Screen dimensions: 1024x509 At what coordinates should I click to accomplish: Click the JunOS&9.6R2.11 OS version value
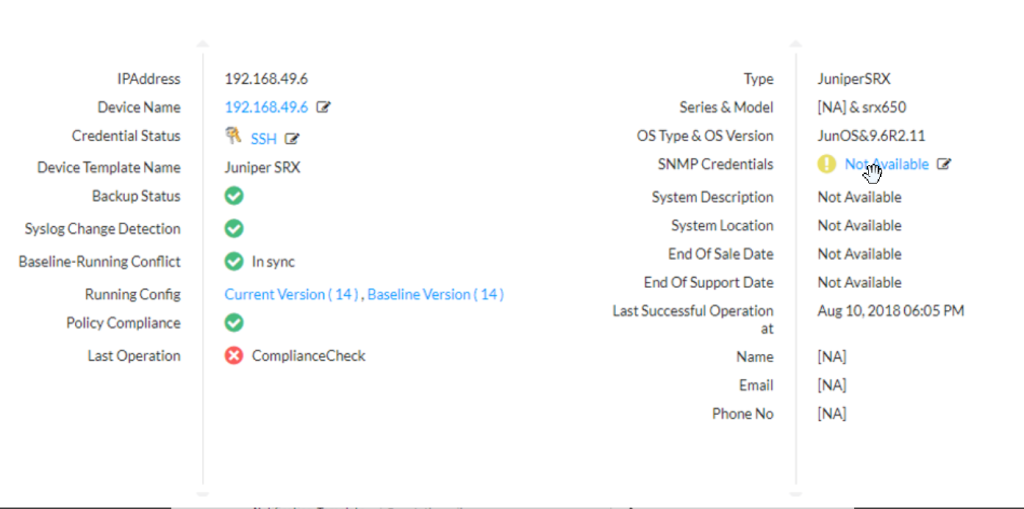pyautogui.click(x=873, y=136)
